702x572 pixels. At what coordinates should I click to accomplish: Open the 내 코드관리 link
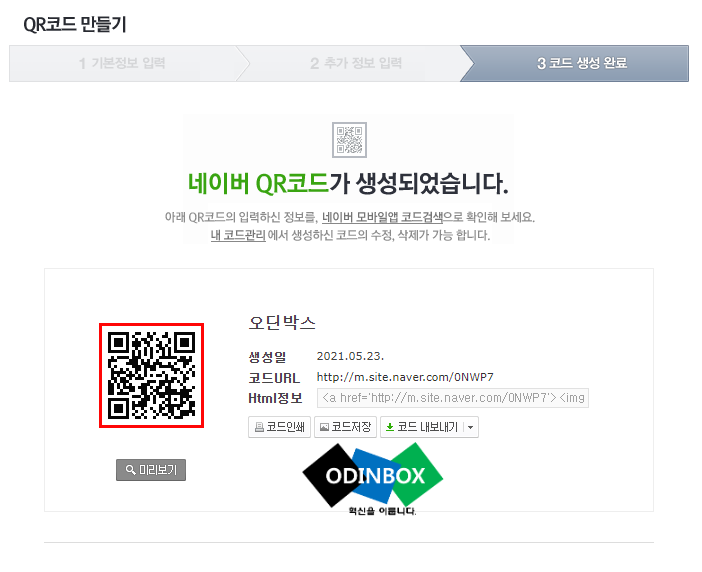238,235
